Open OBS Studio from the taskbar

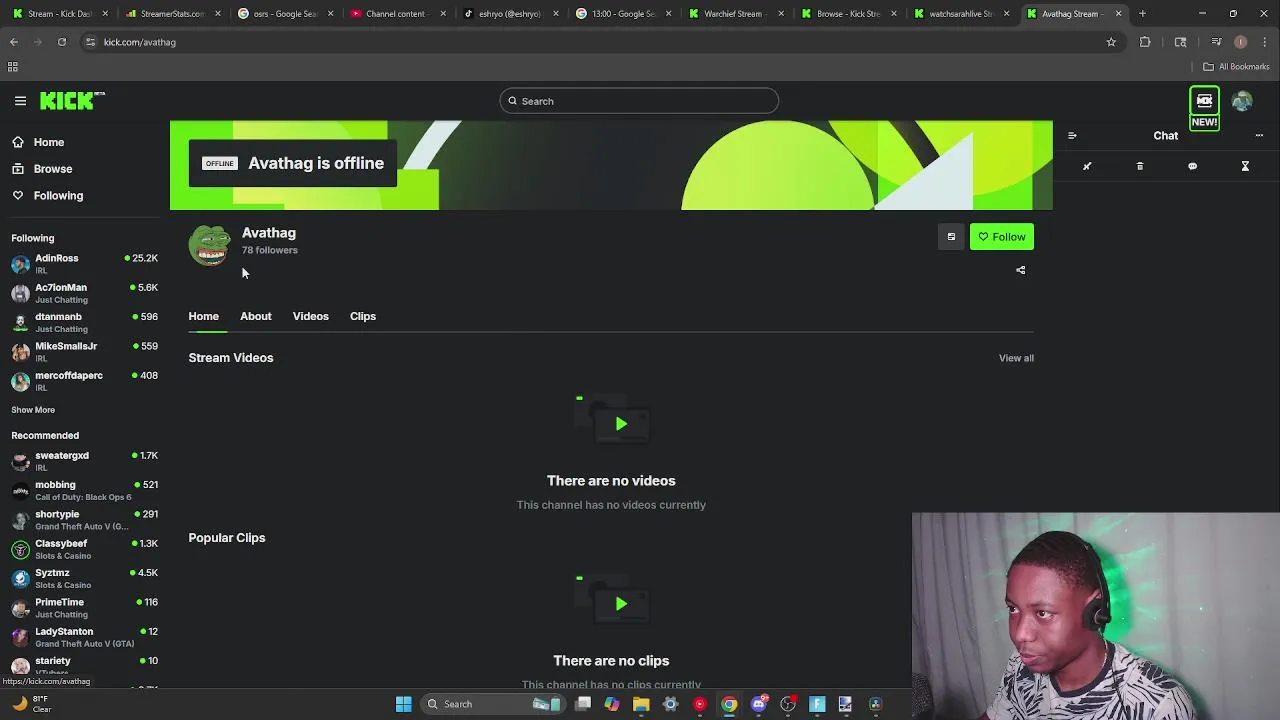tap(787, 704)
